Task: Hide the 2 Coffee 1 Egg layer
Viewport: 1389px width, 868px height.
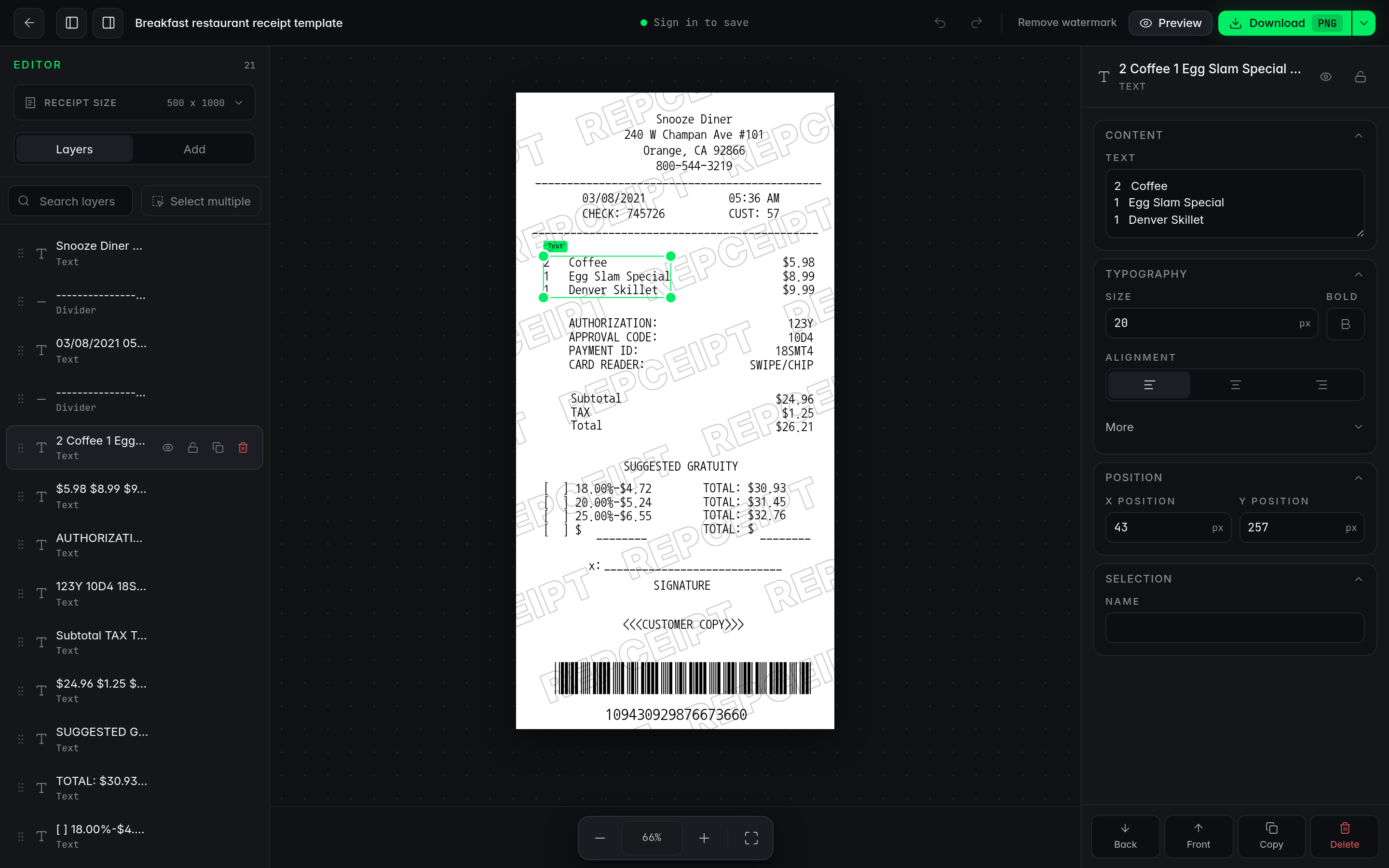Action: pyautogui.click(x=168, y=448)
